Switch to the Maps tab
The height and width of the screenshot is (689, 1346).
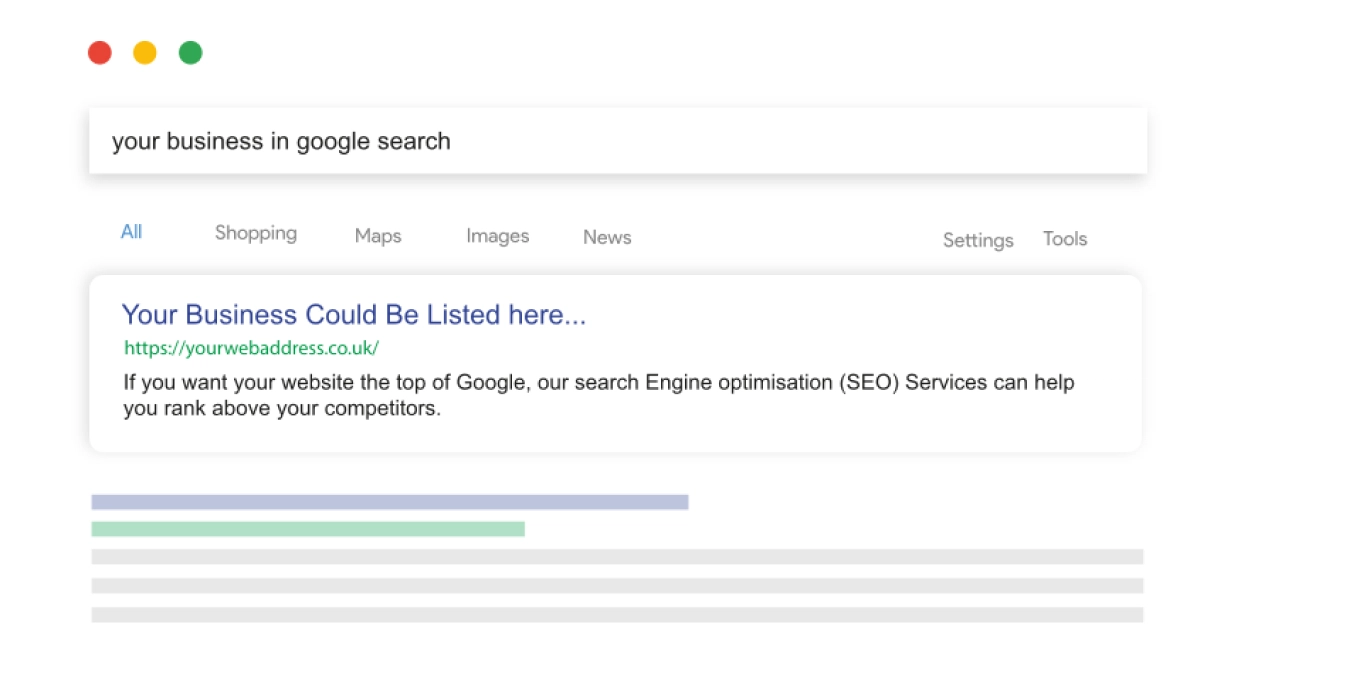coord(377,236)
